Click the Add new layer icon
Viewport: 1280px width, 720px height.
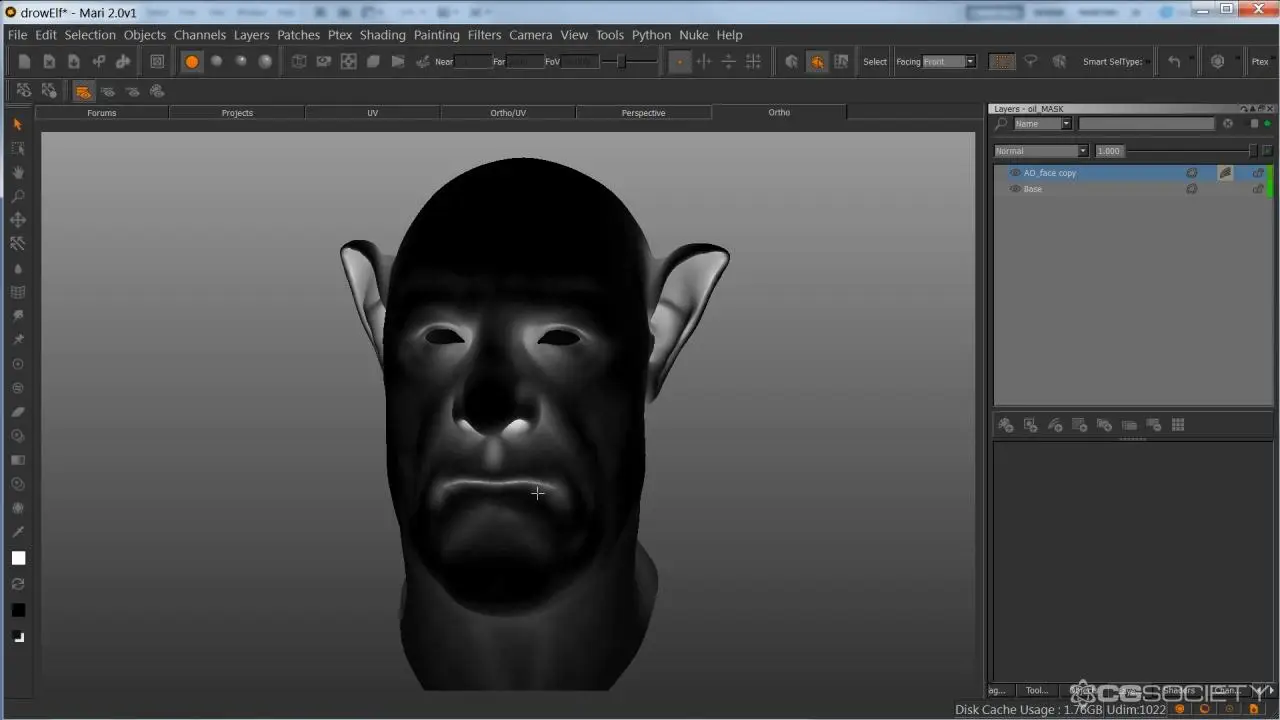point(1006,425)
